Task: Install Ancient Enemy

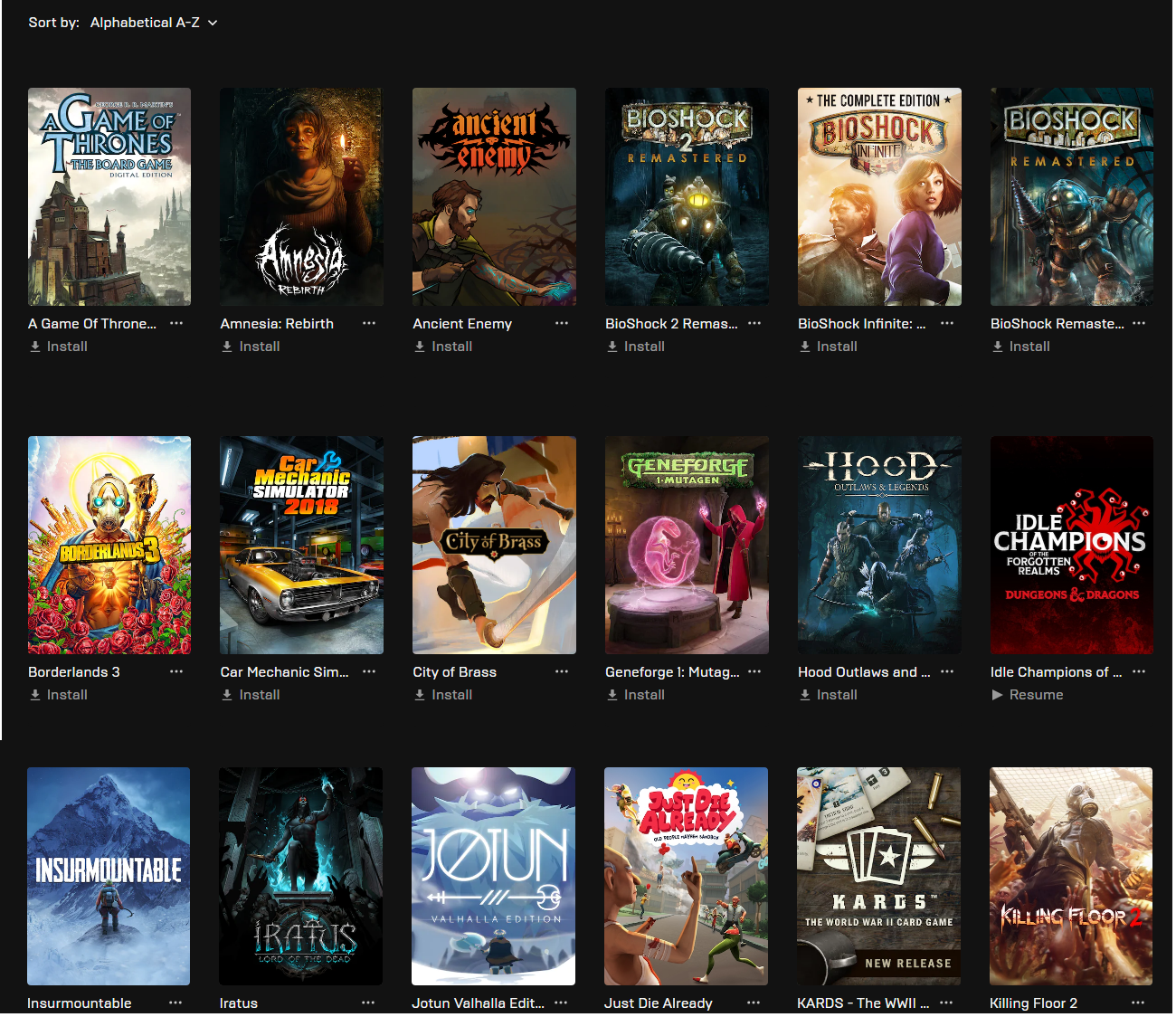Action: pyautogui.click(x=443, y=347)
